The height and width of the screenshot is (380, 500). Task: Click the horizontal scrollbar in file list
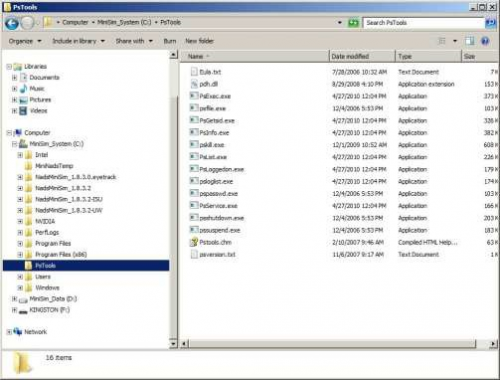(x=333, y=343)
